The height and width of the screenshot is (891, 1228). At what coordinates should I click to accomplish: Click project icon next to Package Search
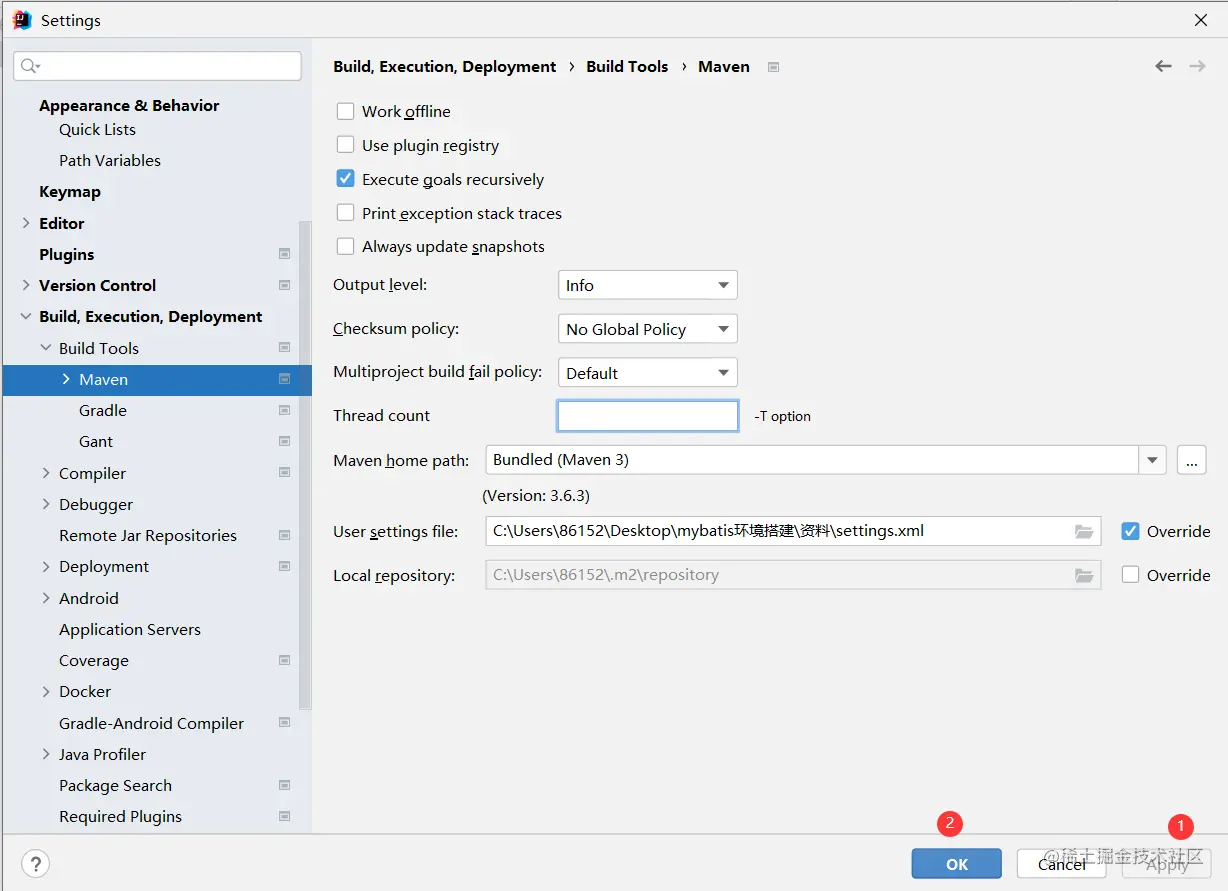(285, 785)
